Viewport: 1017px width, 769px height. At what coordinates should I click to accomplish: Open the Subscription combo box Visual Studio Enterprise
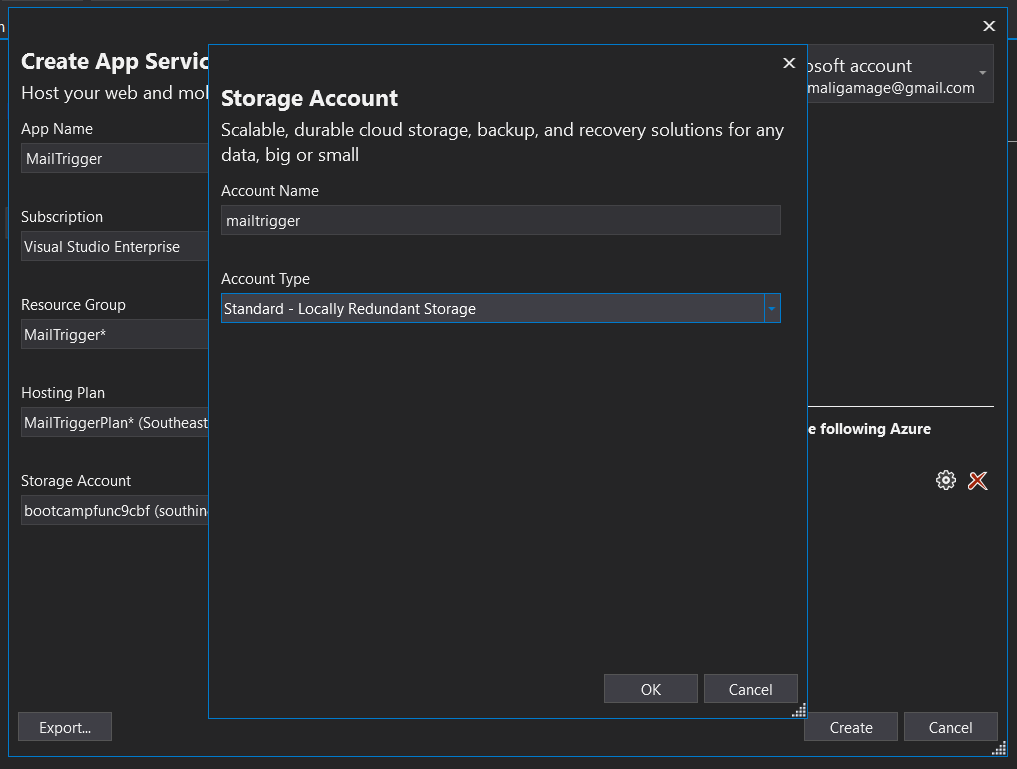coord(115,246)
